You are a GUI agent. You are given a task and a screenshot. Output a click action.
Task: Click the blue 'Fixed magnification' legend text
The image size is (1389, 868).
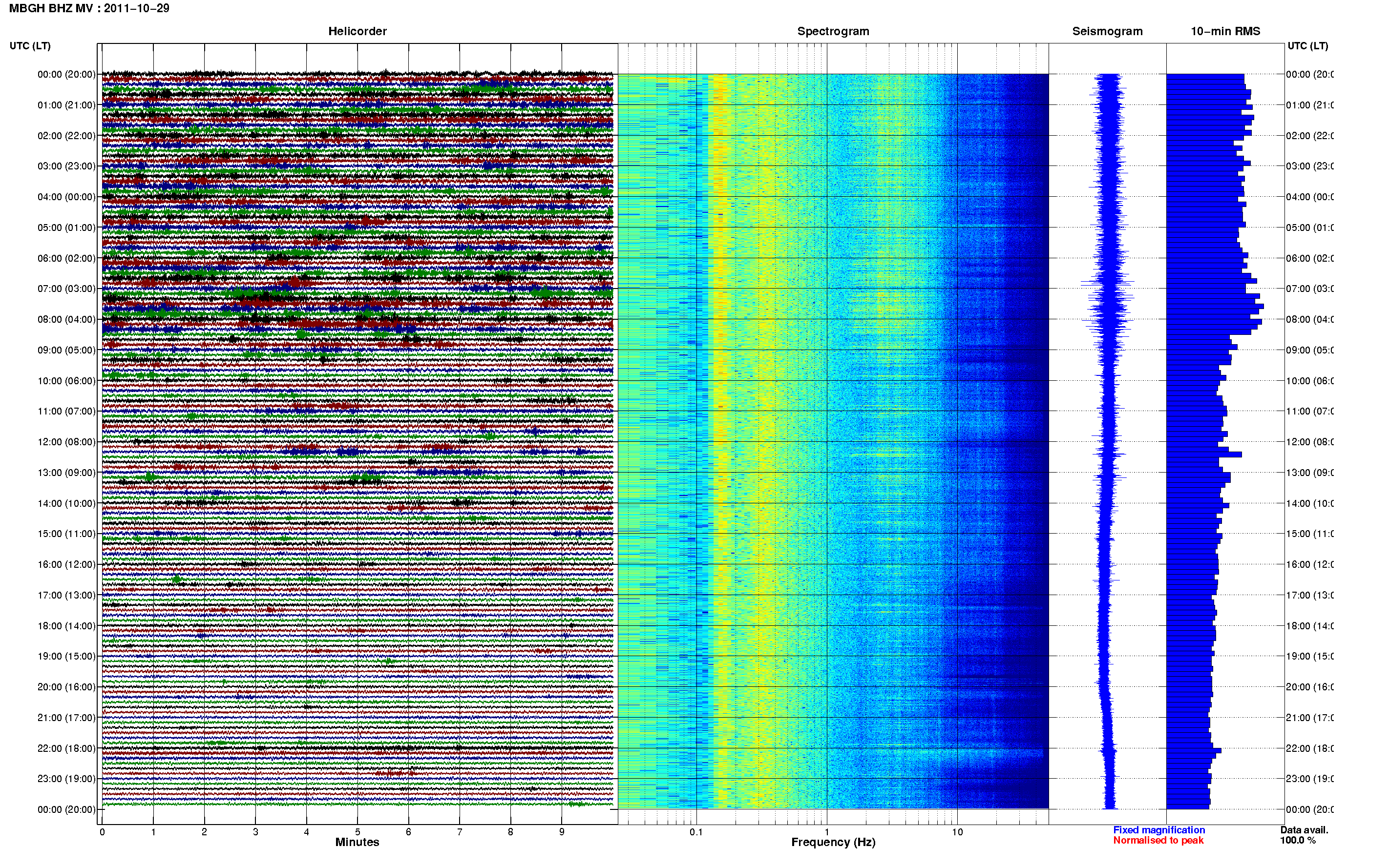click(1159, 830)
